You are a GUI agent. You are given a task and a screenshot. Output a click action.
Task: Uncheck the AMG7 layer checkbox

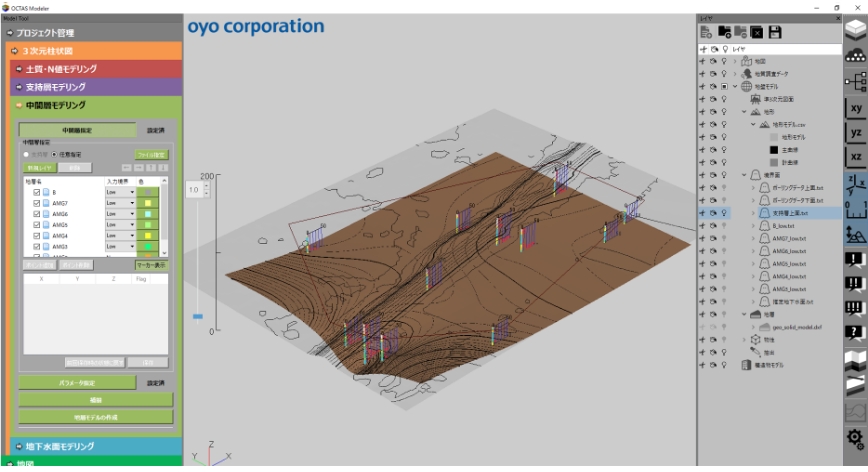(37, 203)
